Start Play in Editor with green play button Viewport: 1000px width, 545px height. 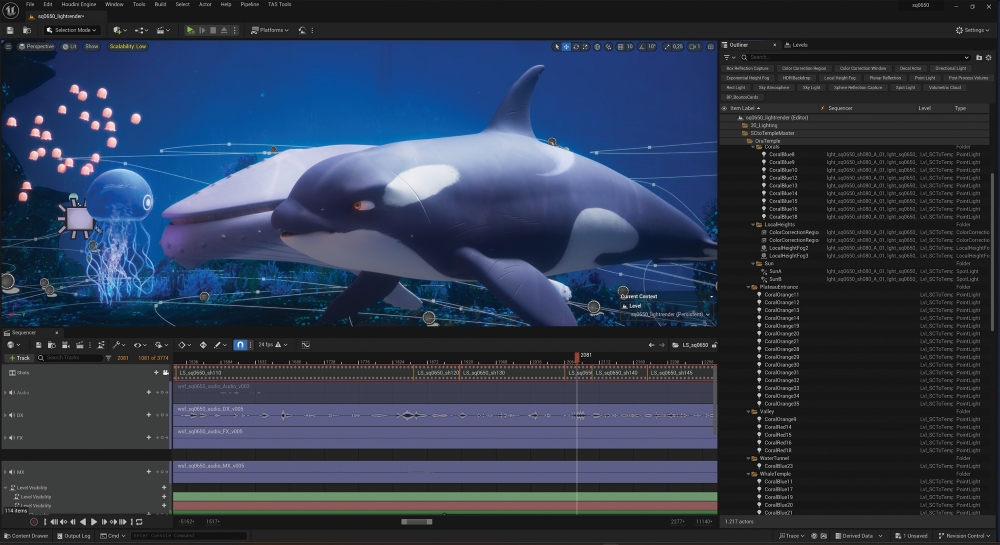[190, 30]
